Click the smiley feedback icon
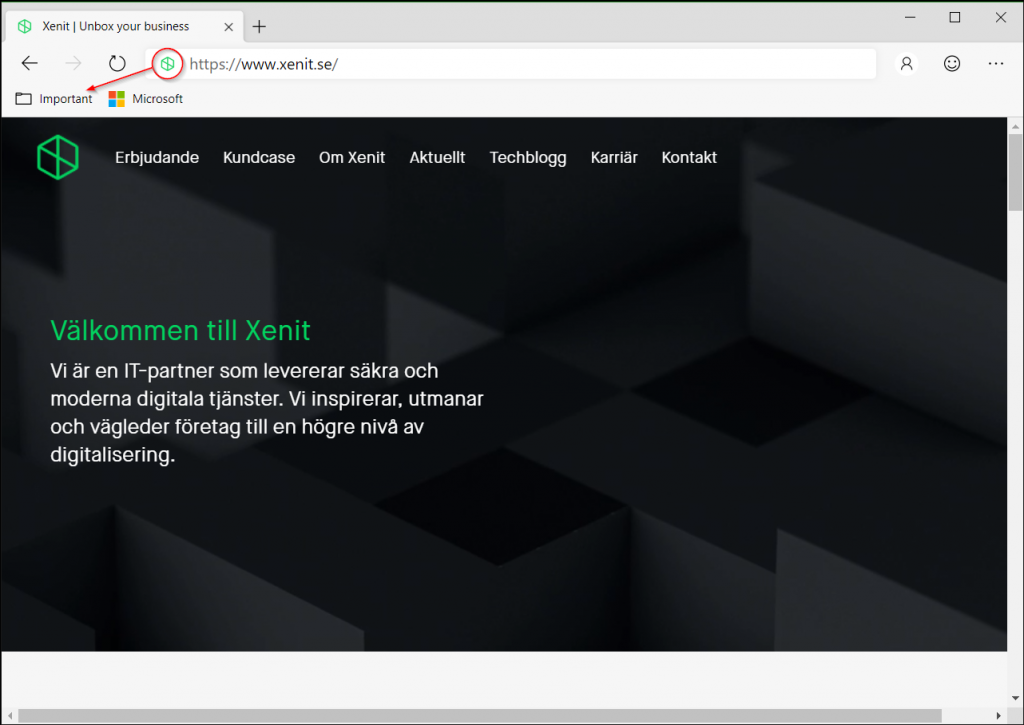This screenshot has height=725, width=1024. [x=951, y=63]
